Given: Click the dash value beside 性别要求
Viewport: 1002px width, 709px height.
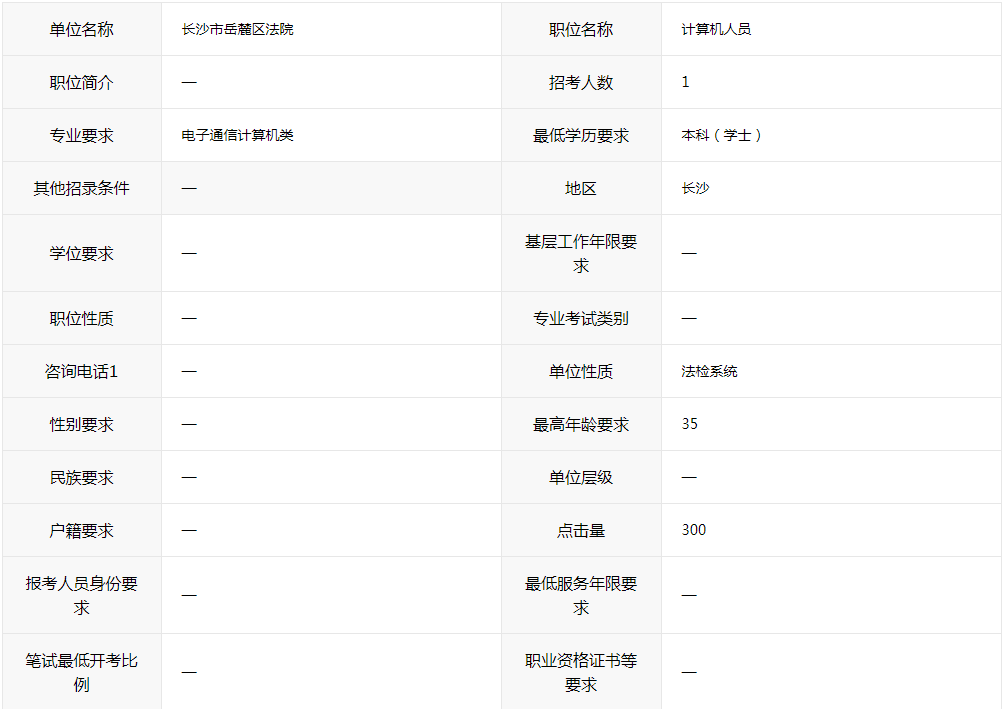Looking at the screenshot, I should (189, 425).
